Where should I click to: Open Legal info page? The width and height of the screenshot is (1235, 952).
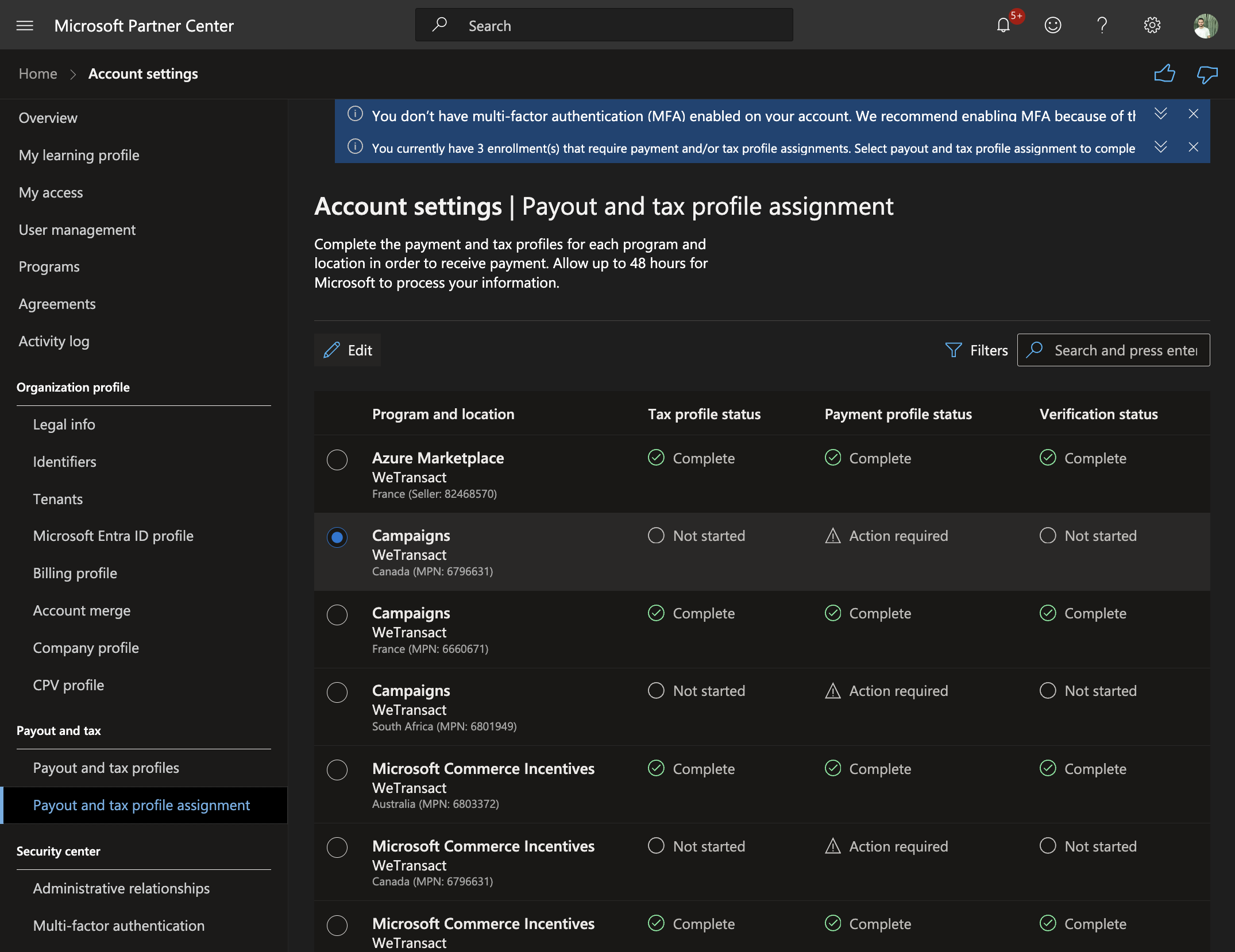[64, 424]
